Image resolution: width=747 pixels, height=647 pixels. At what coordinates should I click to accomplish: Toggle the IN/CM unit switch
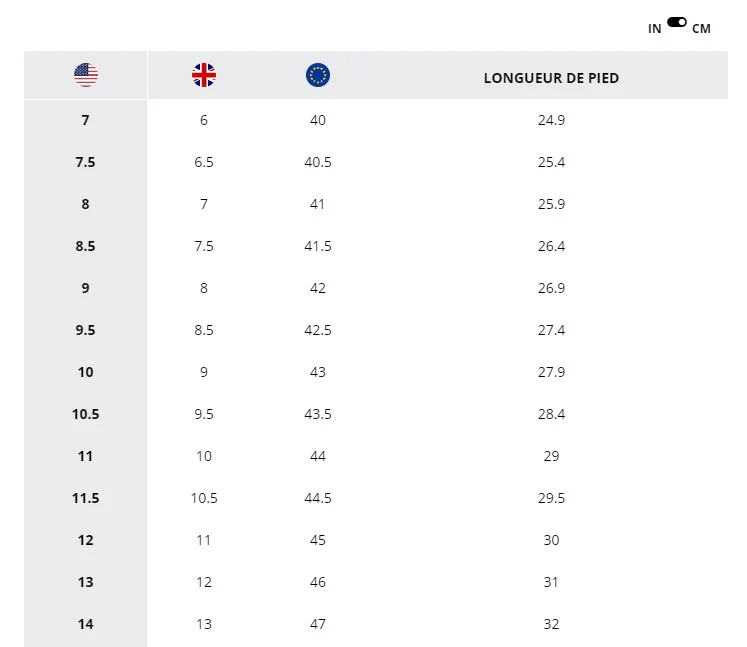click(x=677, y=22)
